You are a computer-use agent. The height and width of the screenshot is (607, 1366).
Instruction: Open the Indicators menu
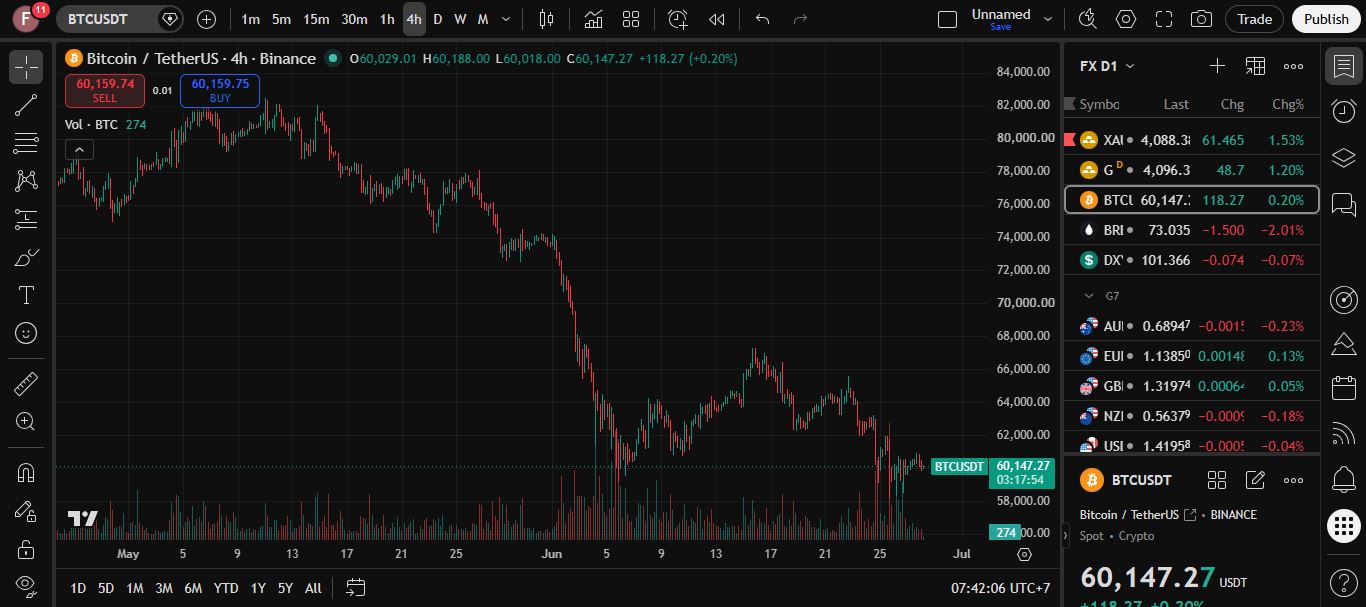(594, 19)
